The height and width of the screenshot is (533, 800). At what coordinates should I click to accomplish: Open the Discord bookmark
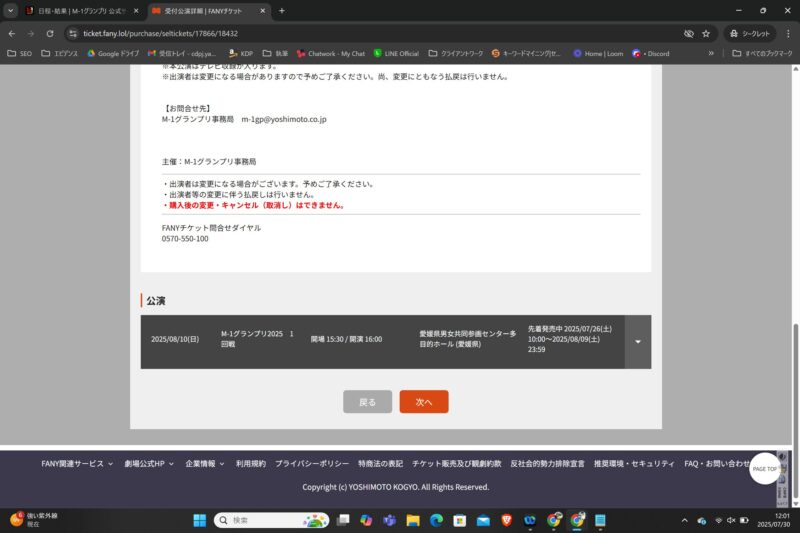651,54
